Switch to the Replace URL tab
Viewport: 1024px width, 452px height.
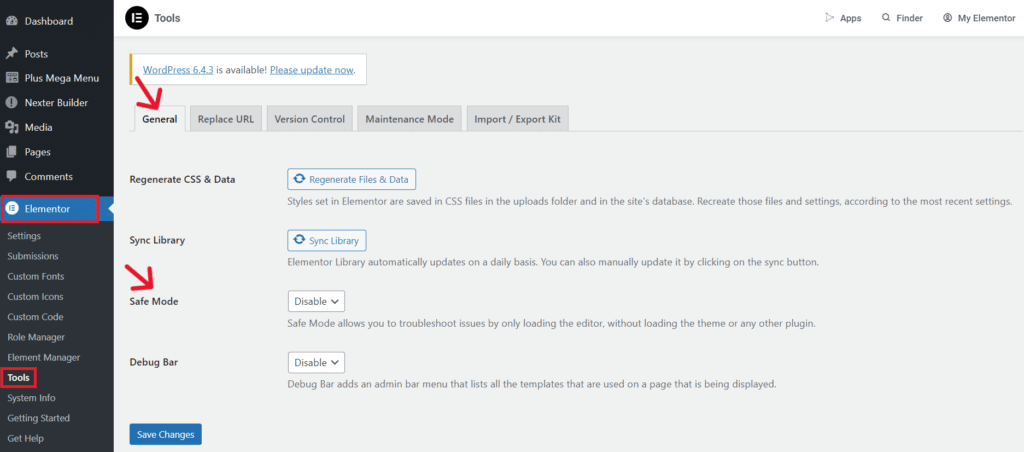pos(225,119)
